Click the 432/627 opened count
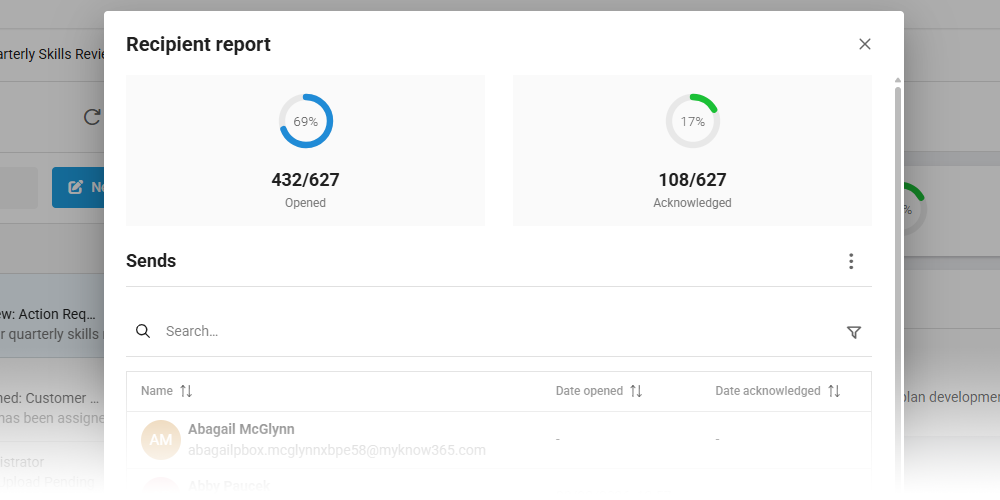This screenshot has width=1000, height=500. tap(305, 180)
